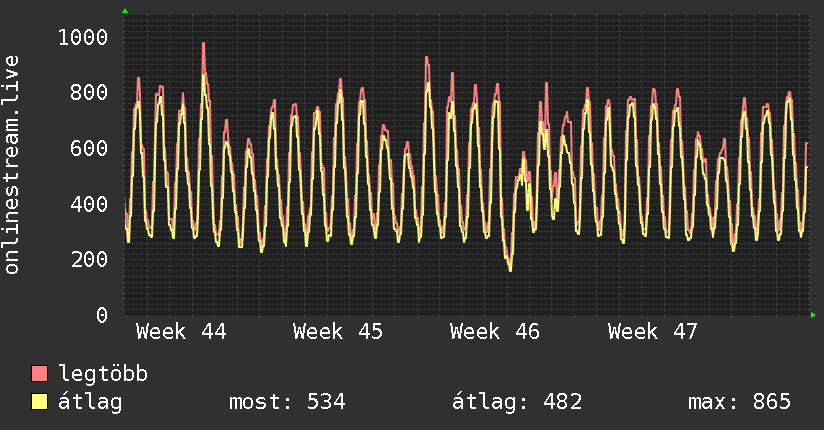Click the 600 y-axis label

(89, 149)
